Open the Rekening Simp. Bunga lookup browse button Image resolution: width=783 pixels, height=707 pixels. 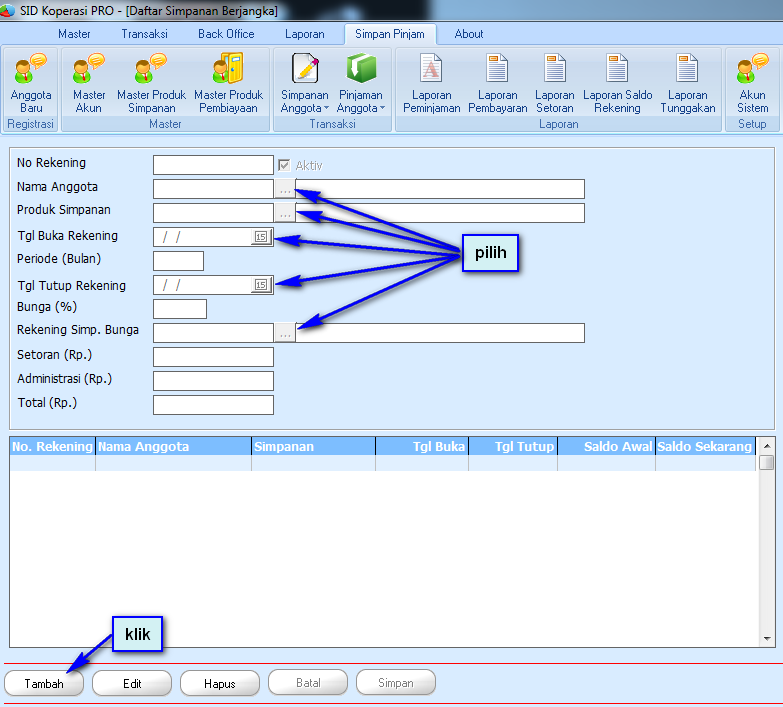tap(285, 333)
